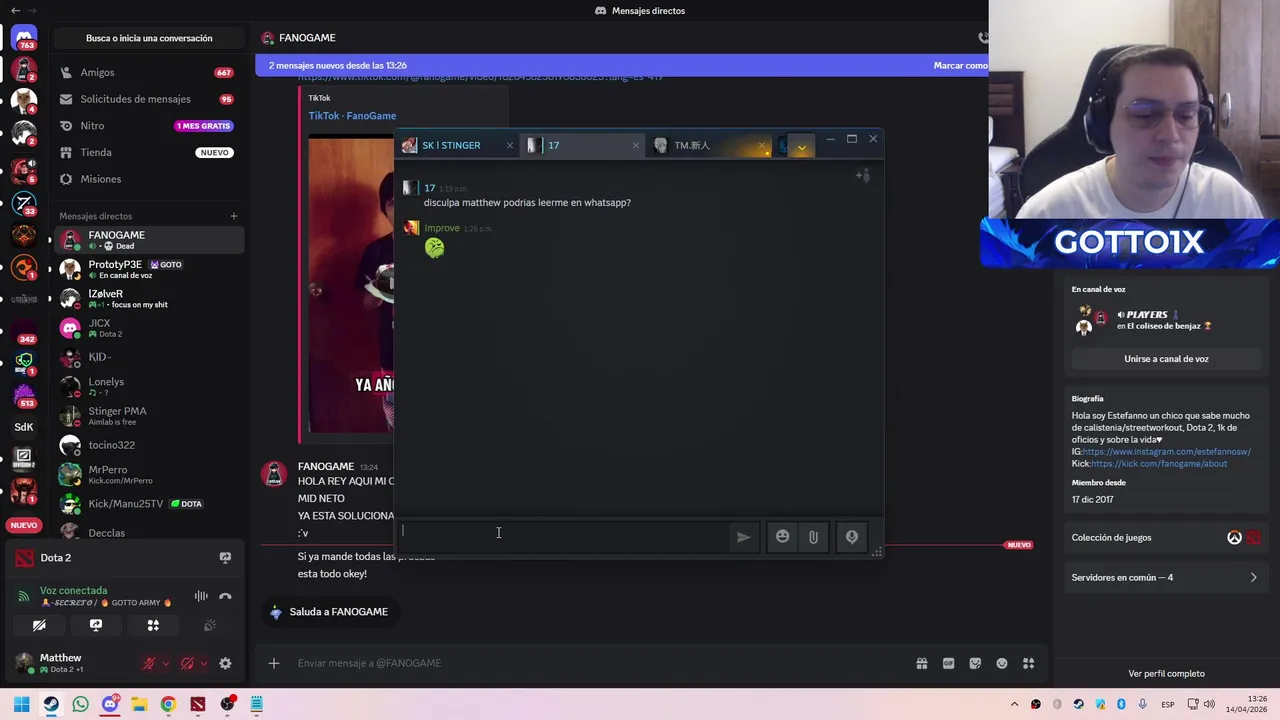Viewport: 1280px width, 720px height.
Task: Open Chrome from the taskbar
Action: coord(168,704)
